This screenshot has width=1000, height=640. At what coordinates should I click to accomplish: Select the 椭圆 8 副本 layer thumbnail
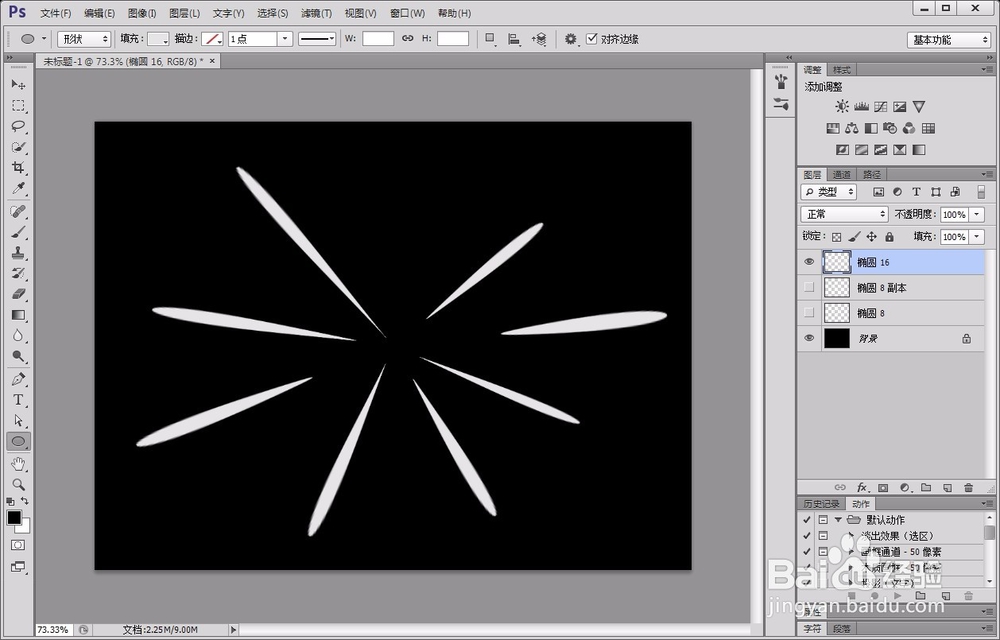pos(837,287)
